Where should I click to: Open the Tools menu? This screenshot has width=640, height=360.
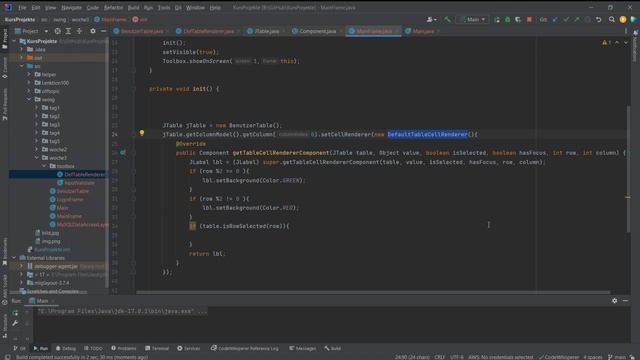[x=164, y=7]
